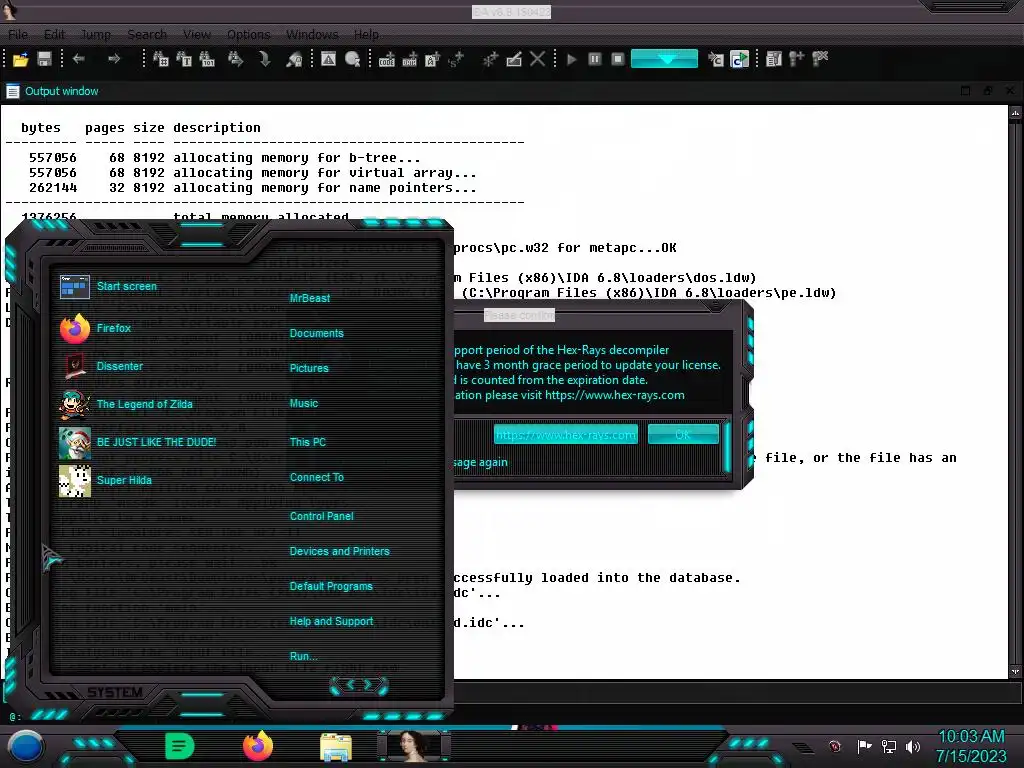The width and height of the screenshot is (1024, 768).
Task: Open Control Panel from start menu
Action: (321, 516)
